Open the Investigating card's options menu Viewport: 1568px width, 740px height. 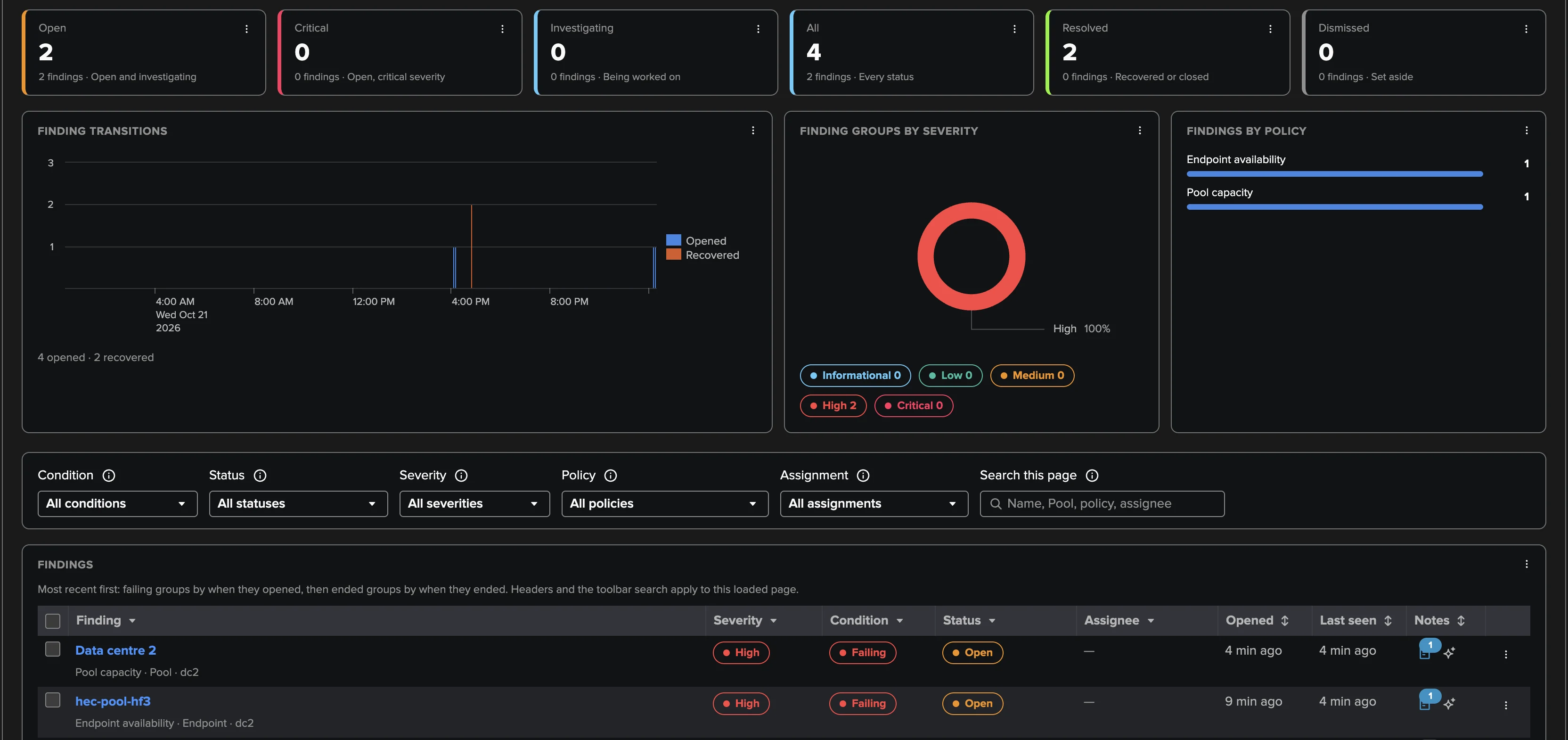click(x=758, y=29)
